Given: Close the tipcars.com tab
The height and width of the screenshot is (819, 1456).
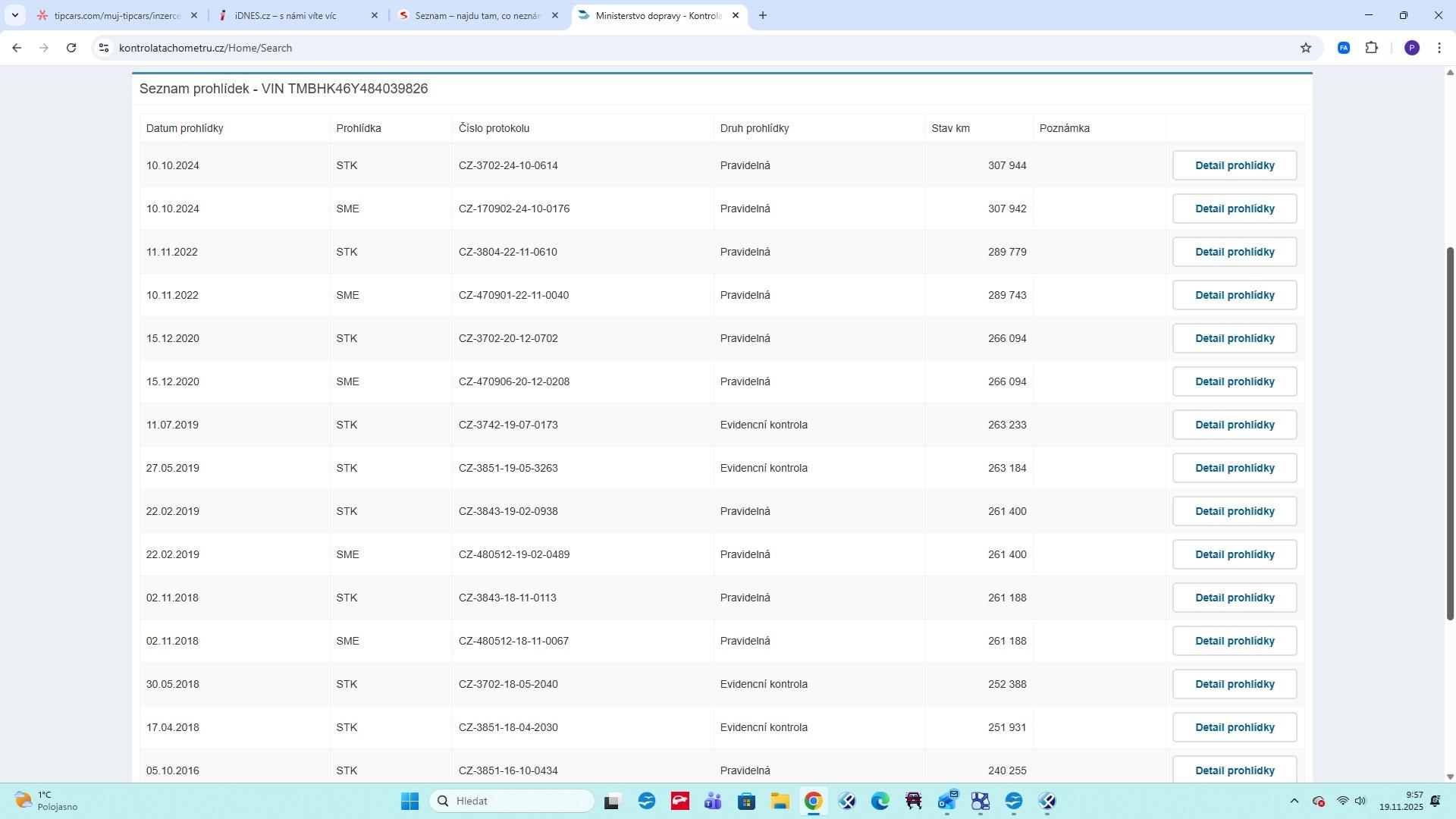Looking at the screenshot, I should tap(194, 15).
